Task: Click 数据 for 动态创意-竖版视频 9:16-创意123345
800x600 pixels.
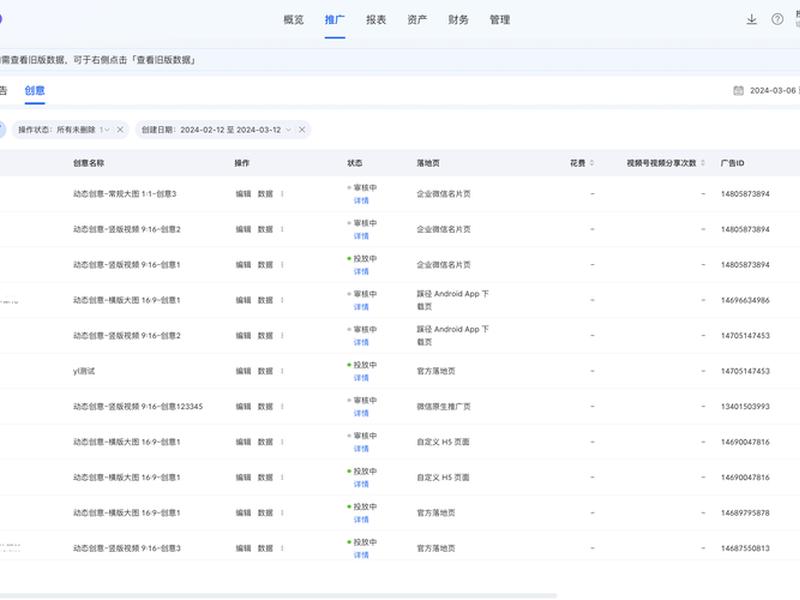Action: pos(265,407)
